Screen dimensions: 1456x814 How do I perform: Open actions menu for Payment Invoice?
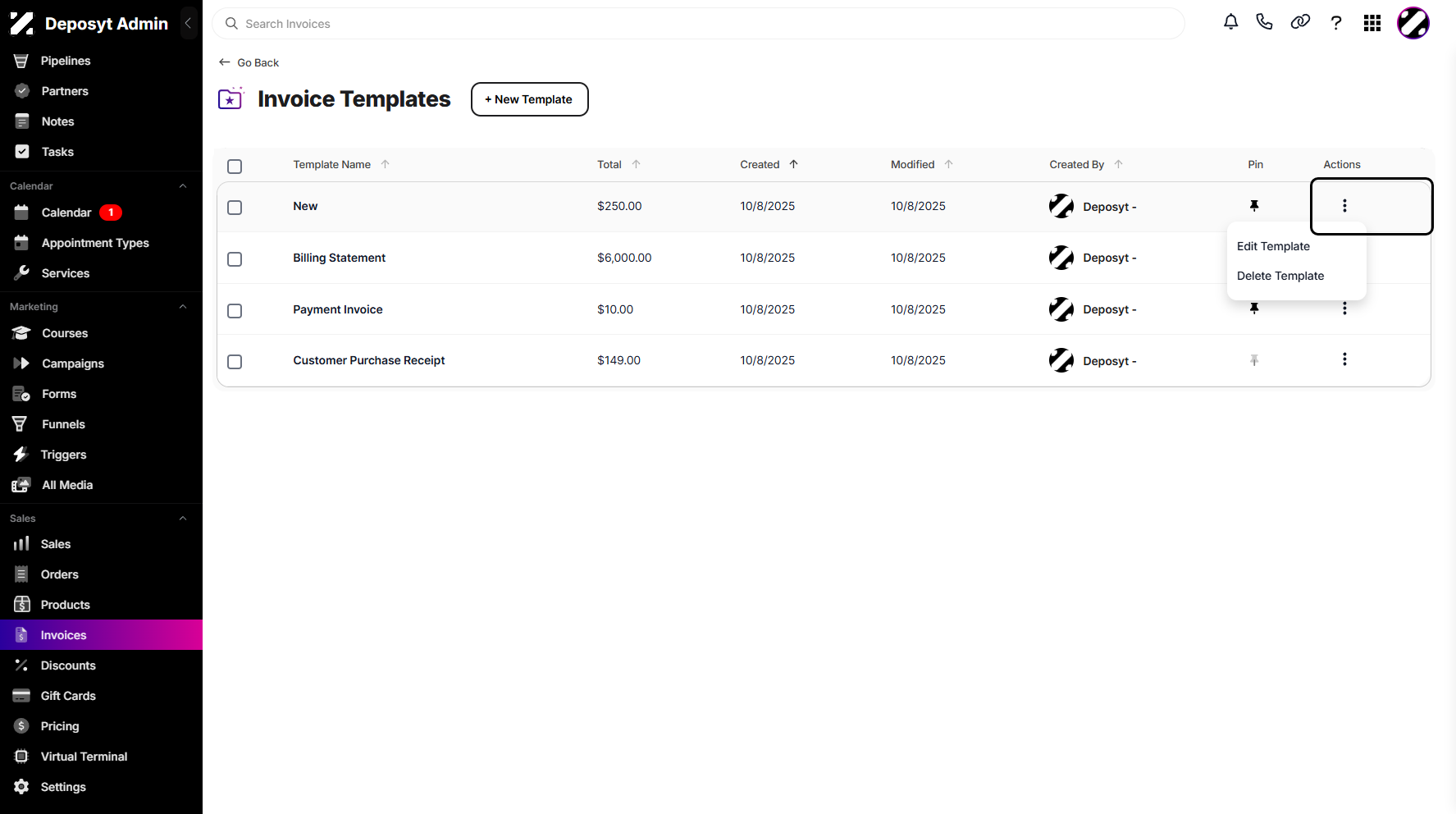click(1344, 309)
